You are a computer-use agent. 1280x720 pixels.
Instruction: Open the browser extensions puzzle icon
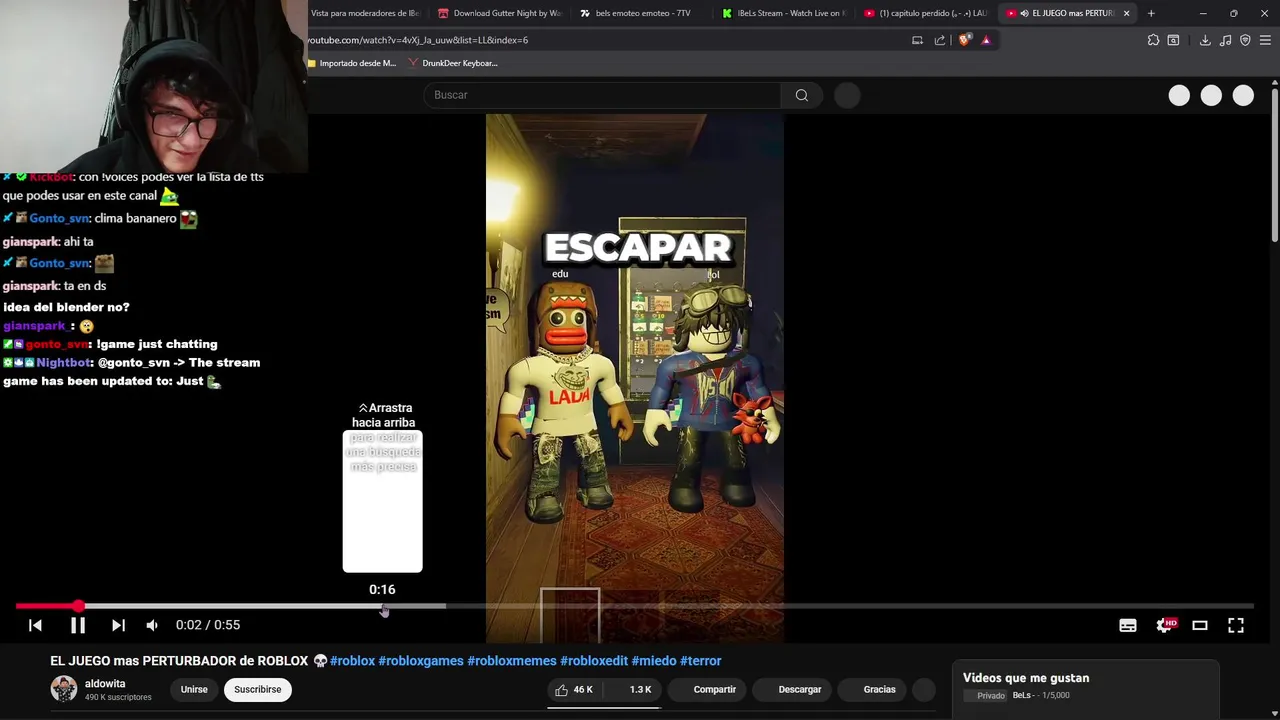pos(1153,40)
